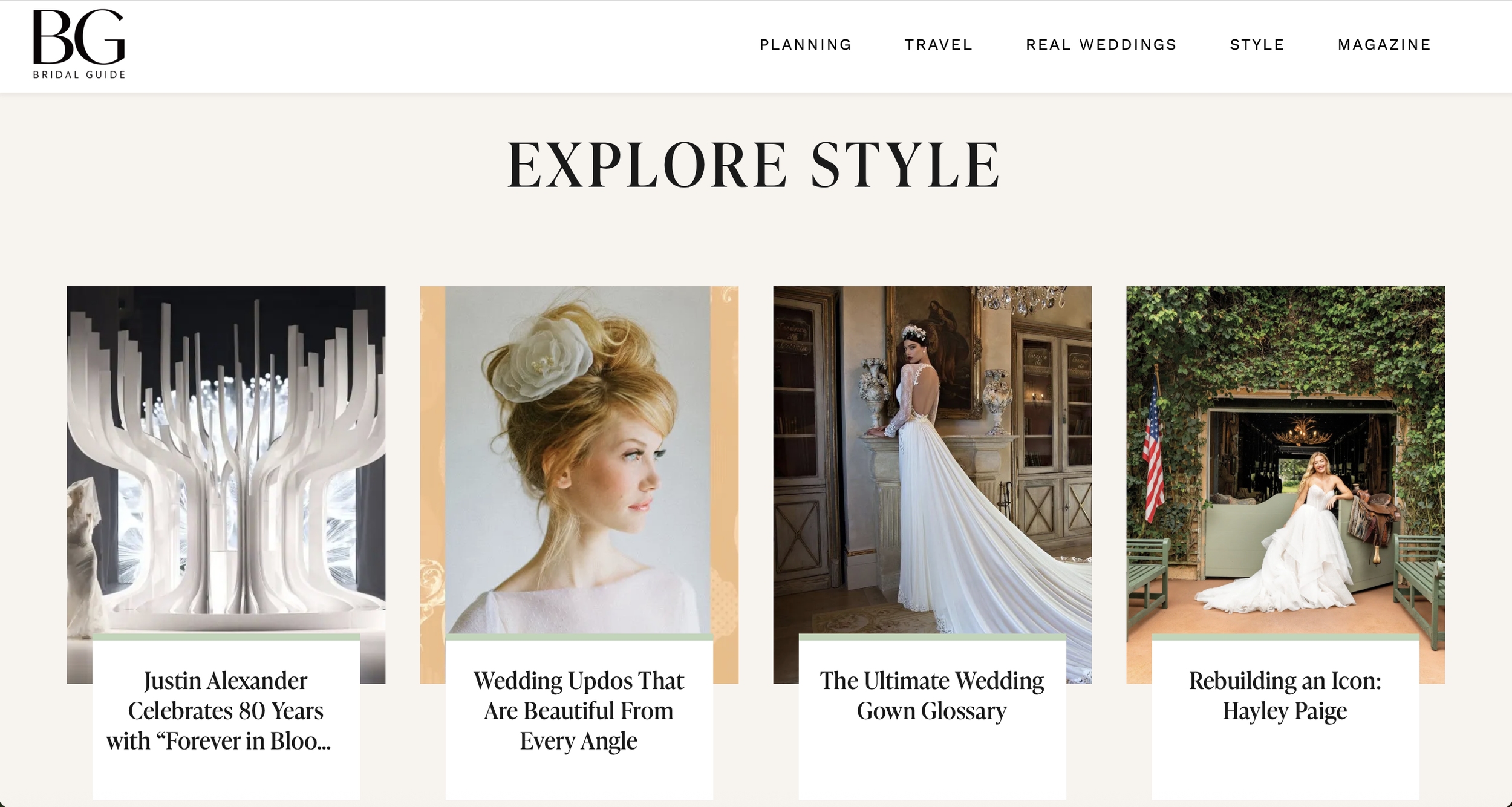The width and height of the screenshot is (1512, 807).
Task: Open the Planning menu
Action: [806, 45]
